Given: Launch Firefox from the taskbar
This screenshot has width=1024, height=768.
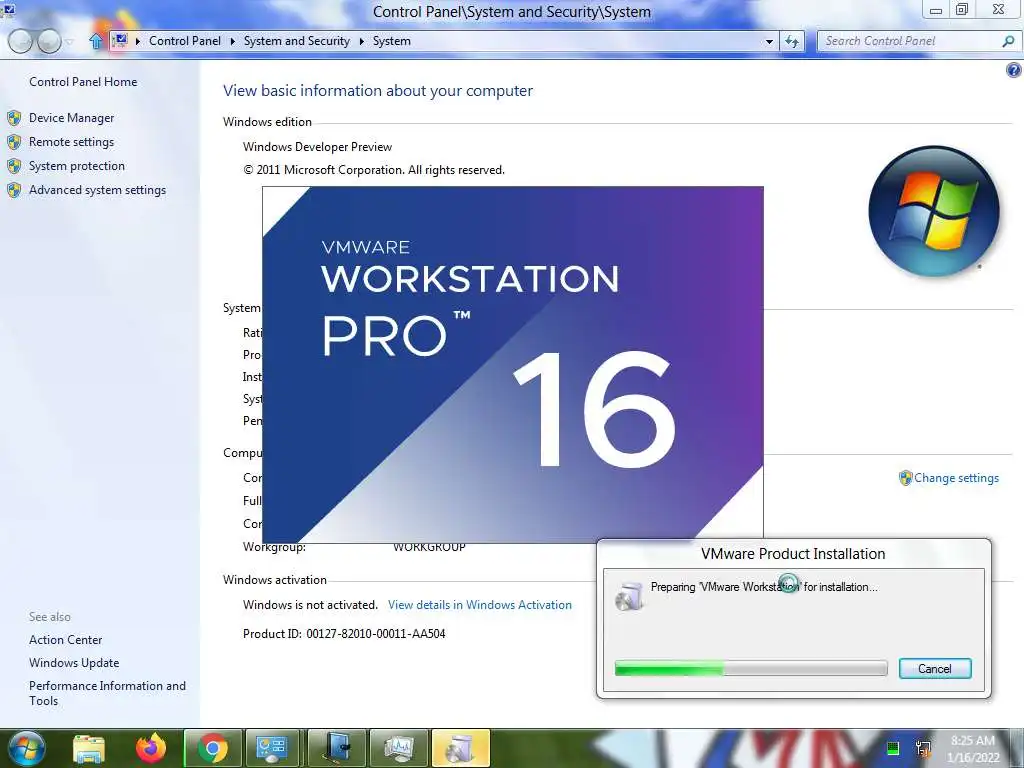Looking at the screenshot, I should click(150, 748).
